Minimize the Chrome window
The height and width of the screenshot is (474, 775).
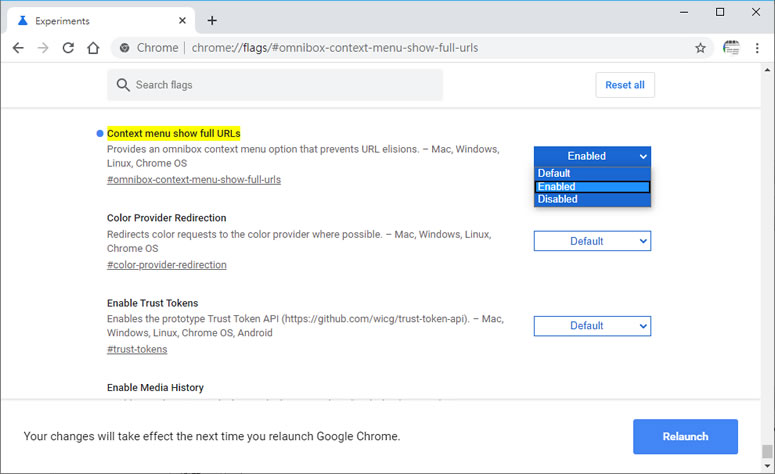click(x=684, y=12)
